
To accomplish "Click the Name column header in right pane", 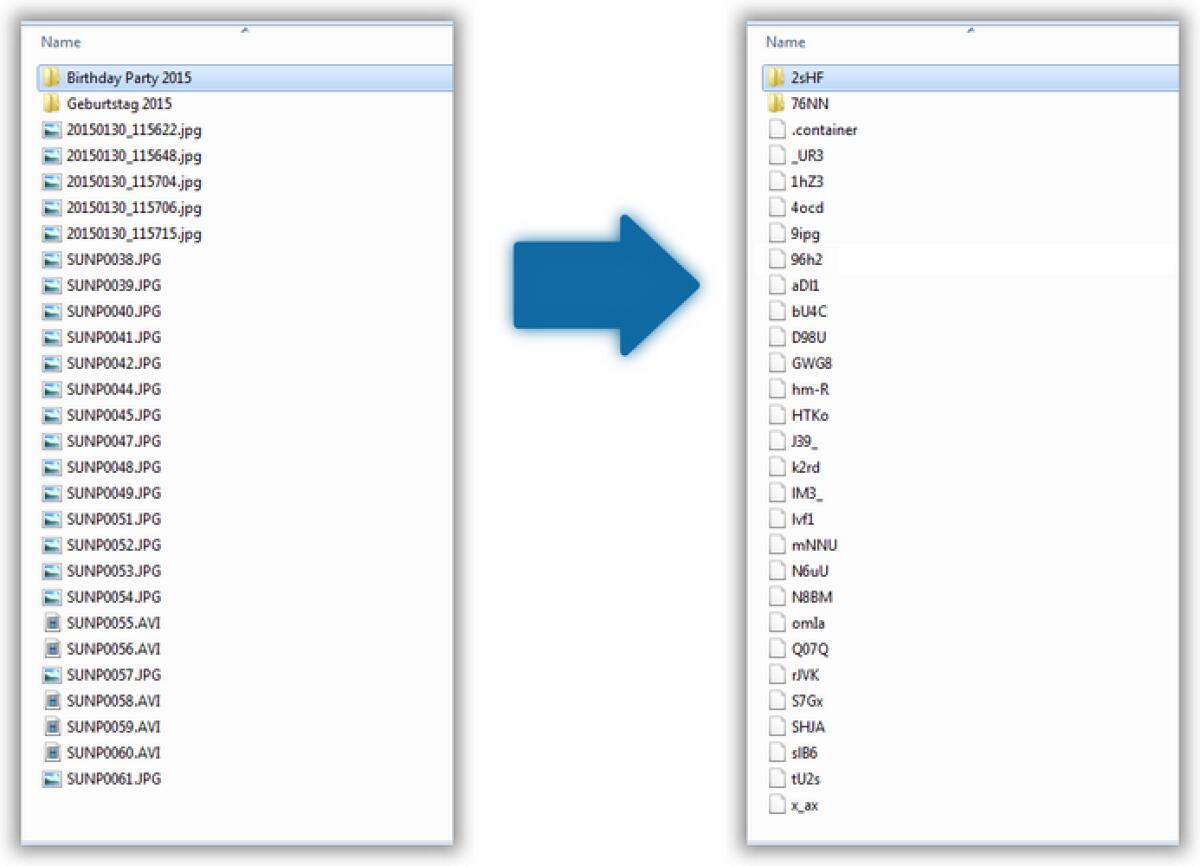I will pos(785,42).
